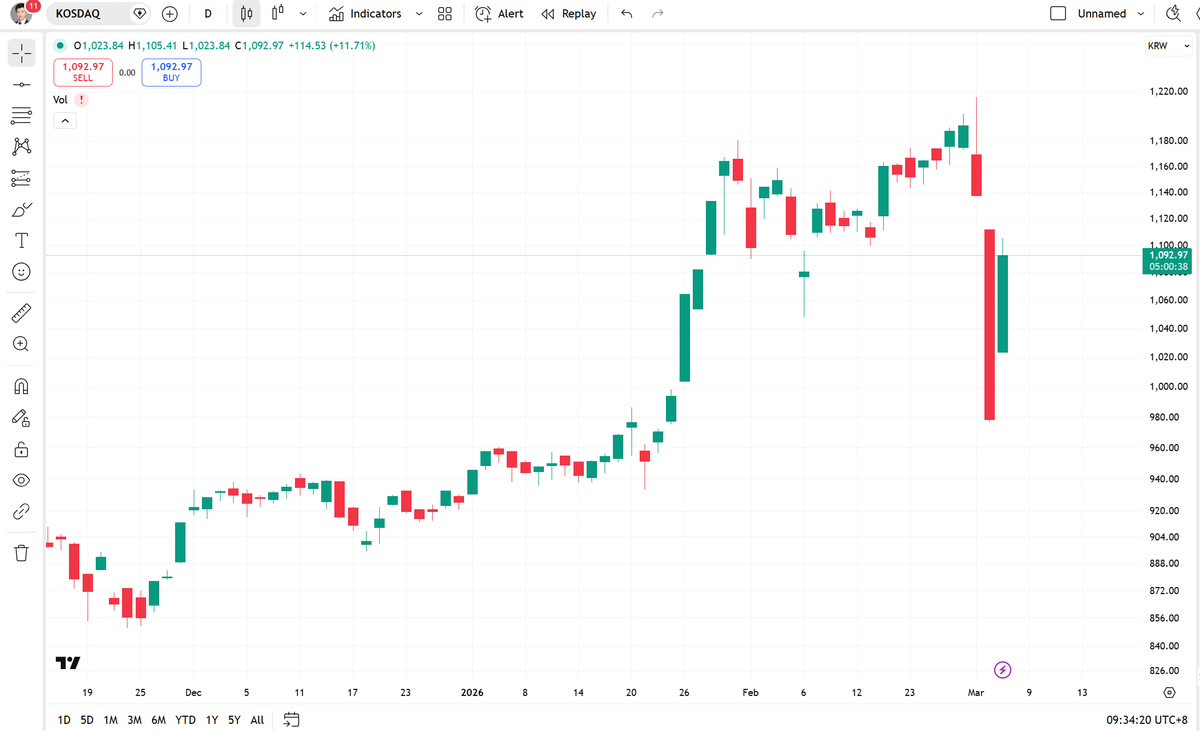Open the user profile avatar menu
The height and width of the screenshot is (731, 1200).
22,14
